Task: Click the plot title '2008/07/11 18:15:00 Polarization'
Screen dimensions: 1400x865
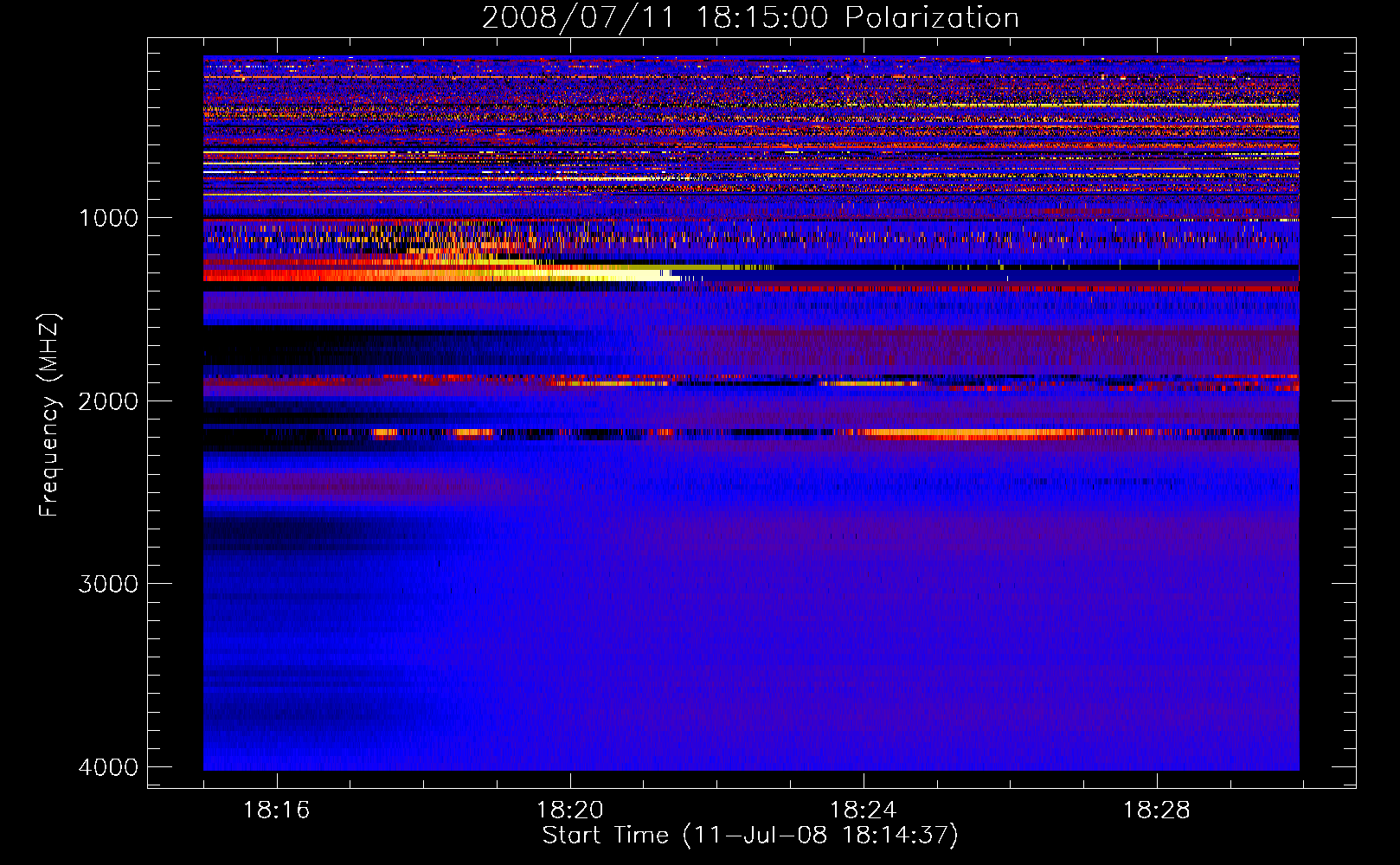Action: click(750, 17)
